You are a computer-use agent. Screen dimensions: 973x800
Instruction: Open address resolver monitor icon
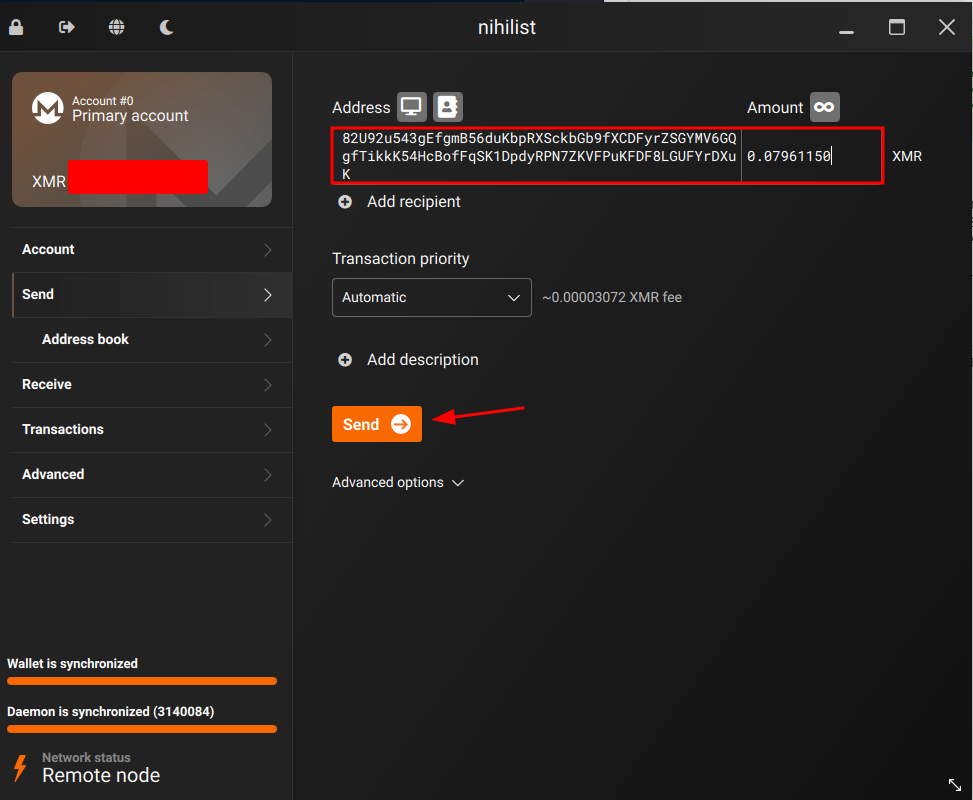411,107
